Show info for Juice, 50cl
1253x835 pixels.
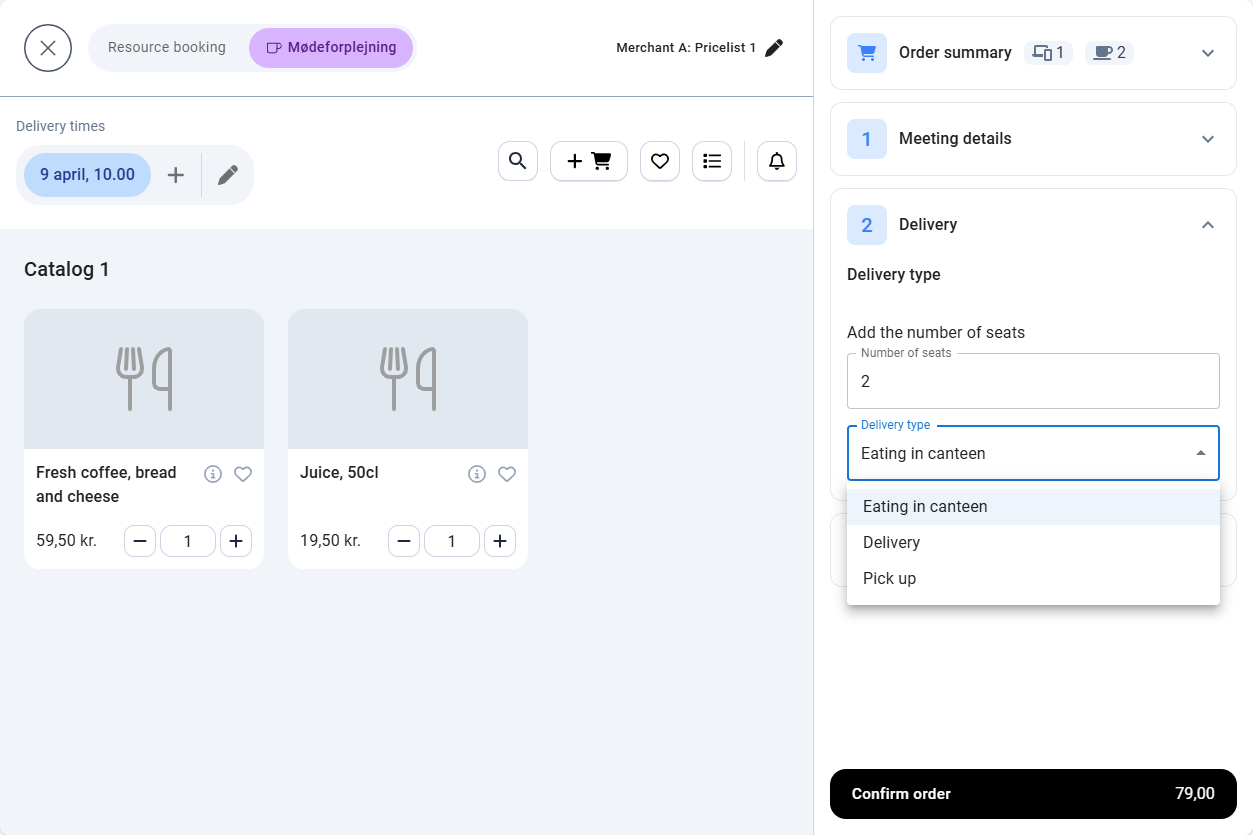[x=476, y=474]
